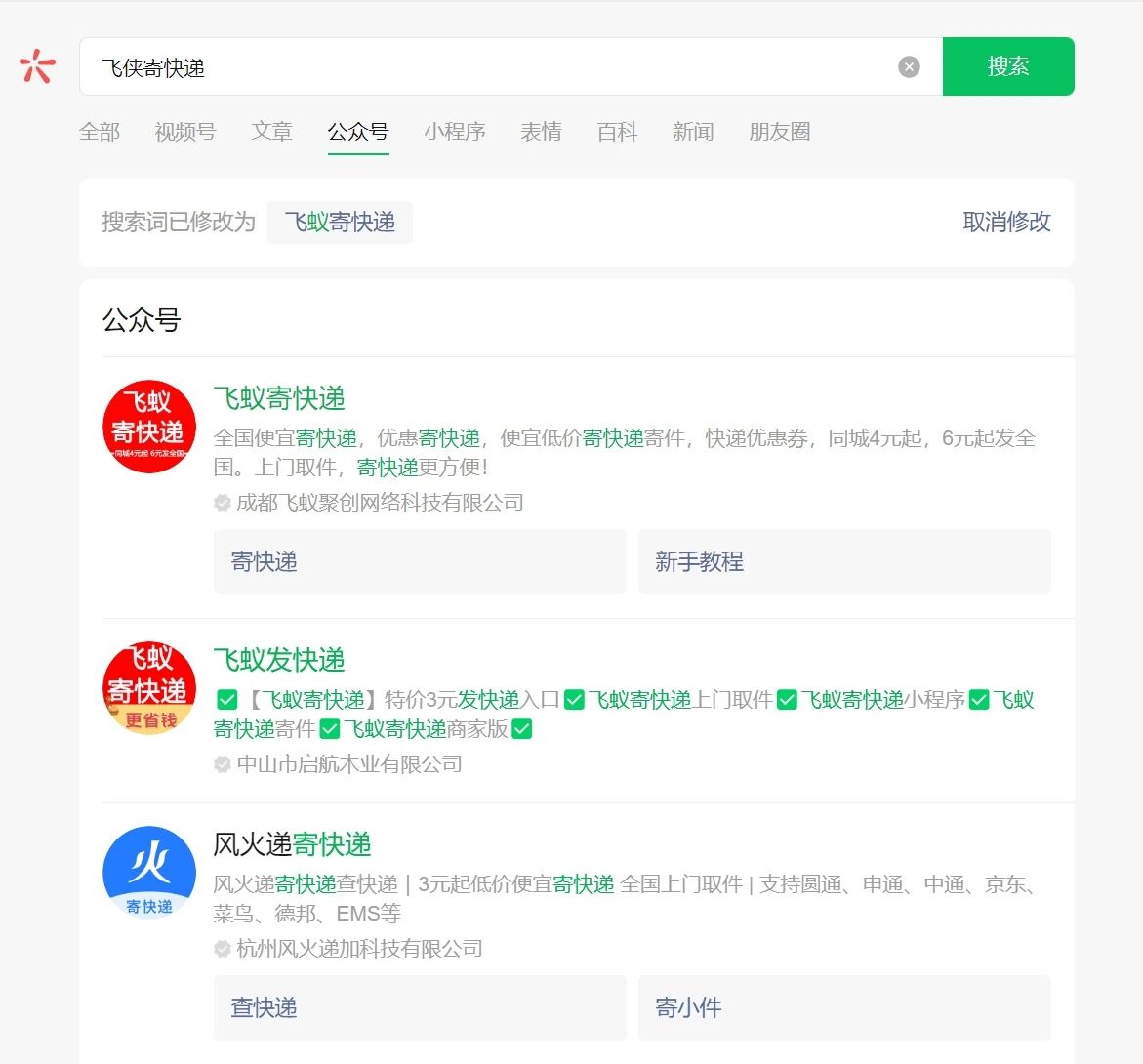Open the 风火递寄快递 account title link

pos(292,844)
